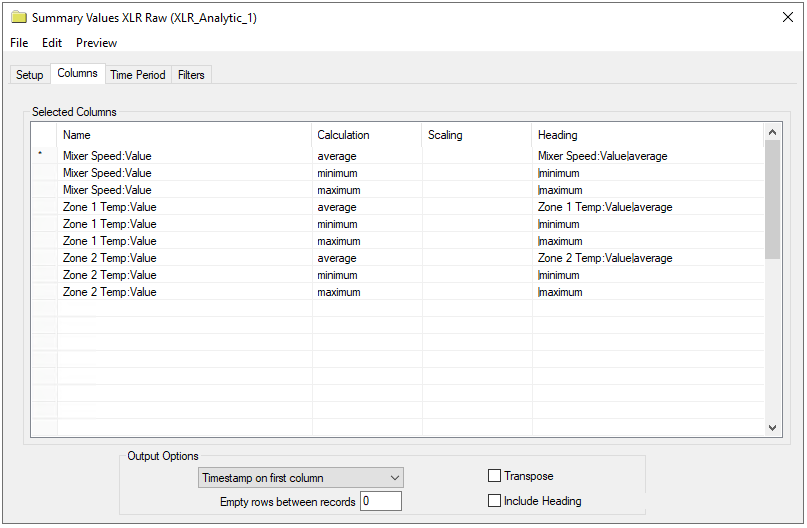
Task: Select the row marker with asterisk
Action: (x=44, y=155)
